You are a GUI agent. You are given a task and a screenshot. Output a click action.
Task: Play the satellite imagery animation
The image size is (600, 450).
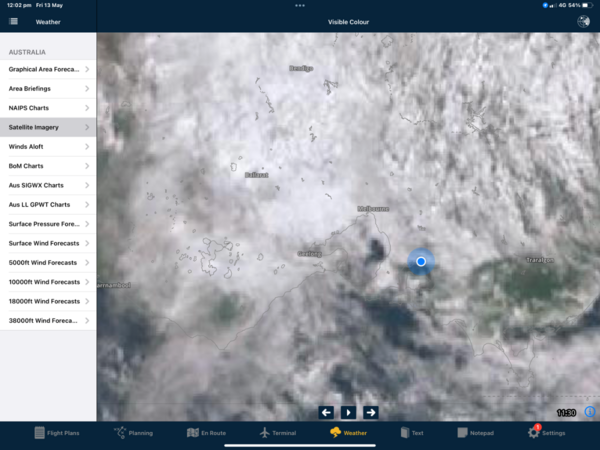[x=348, y=412]
